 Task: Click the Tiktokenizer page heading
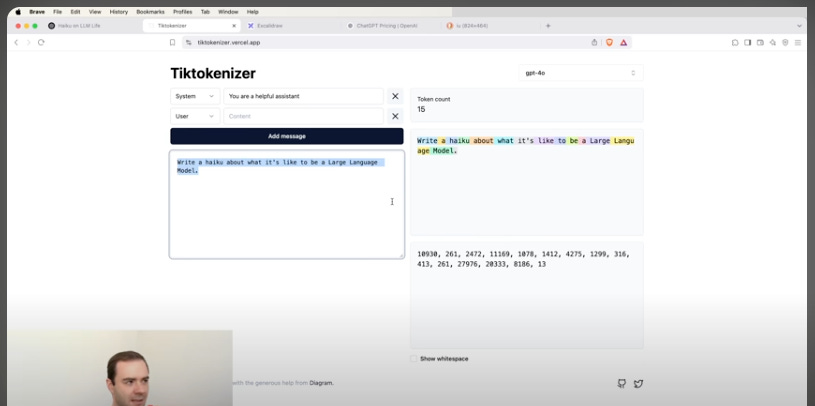213,73
